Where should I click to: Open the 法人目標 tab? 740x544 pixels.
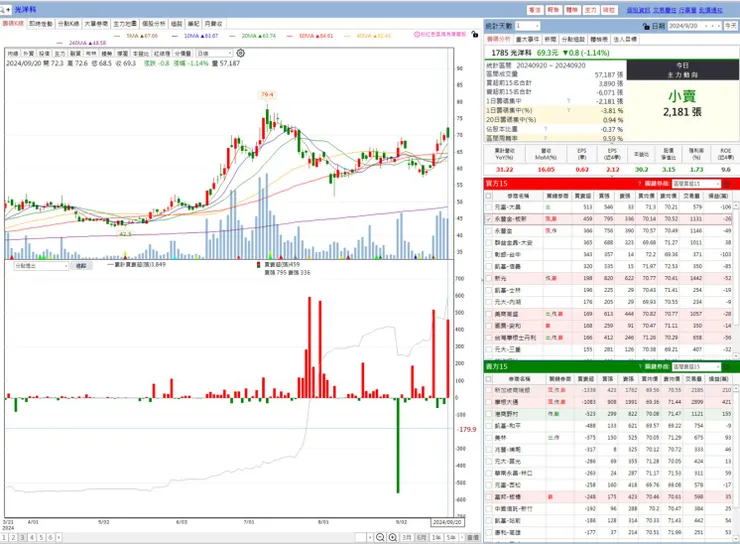point(625,39)
